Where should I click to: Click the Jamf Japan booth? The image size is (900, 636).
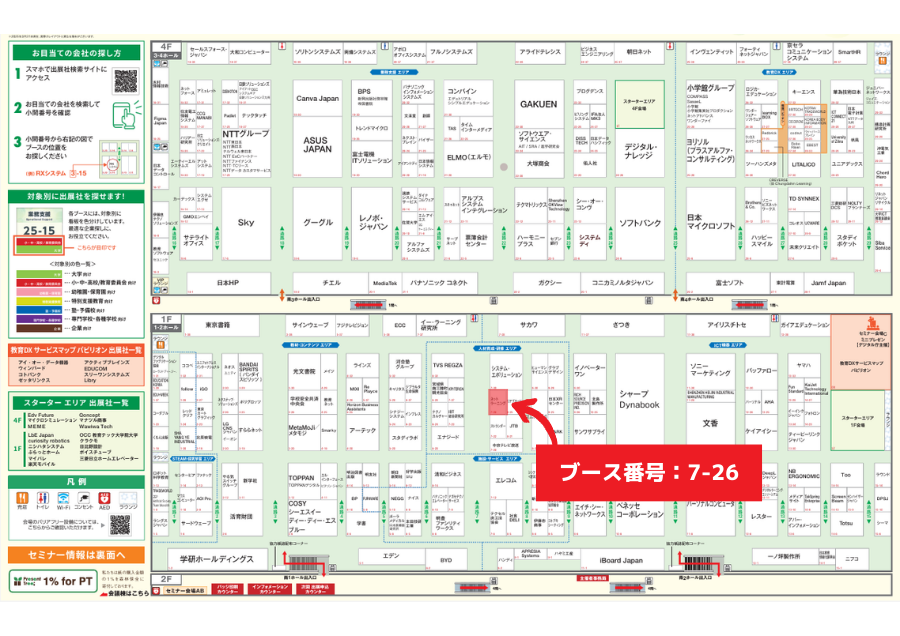828,283
